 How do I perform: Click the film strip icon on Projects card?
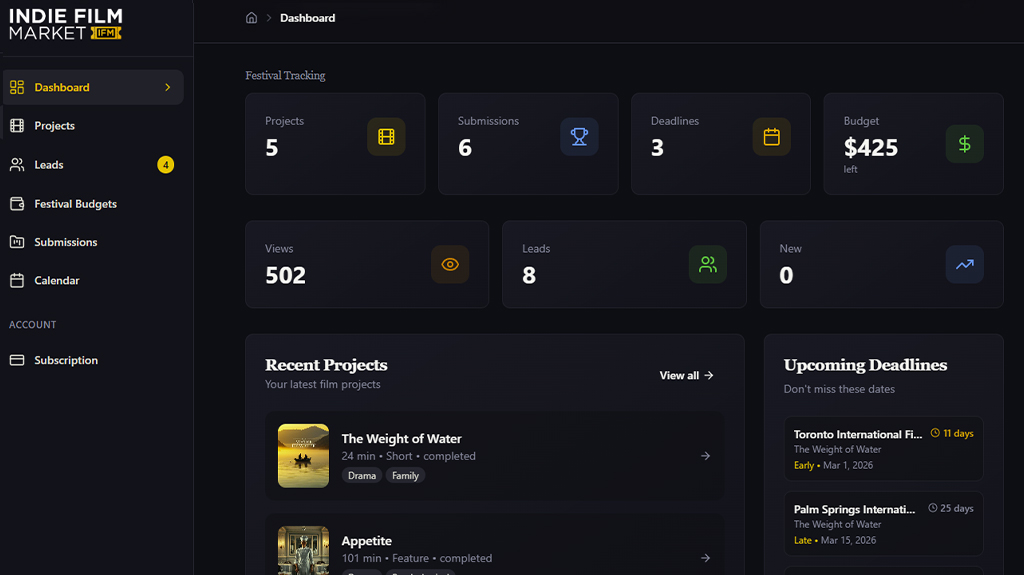click(x=386, y=137)
